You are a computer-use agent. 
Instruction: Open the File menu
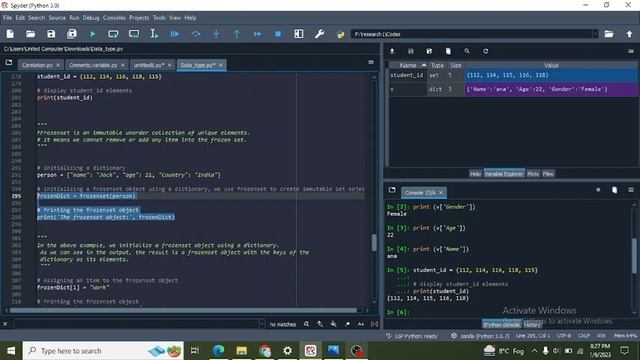(x=8, y=18)
